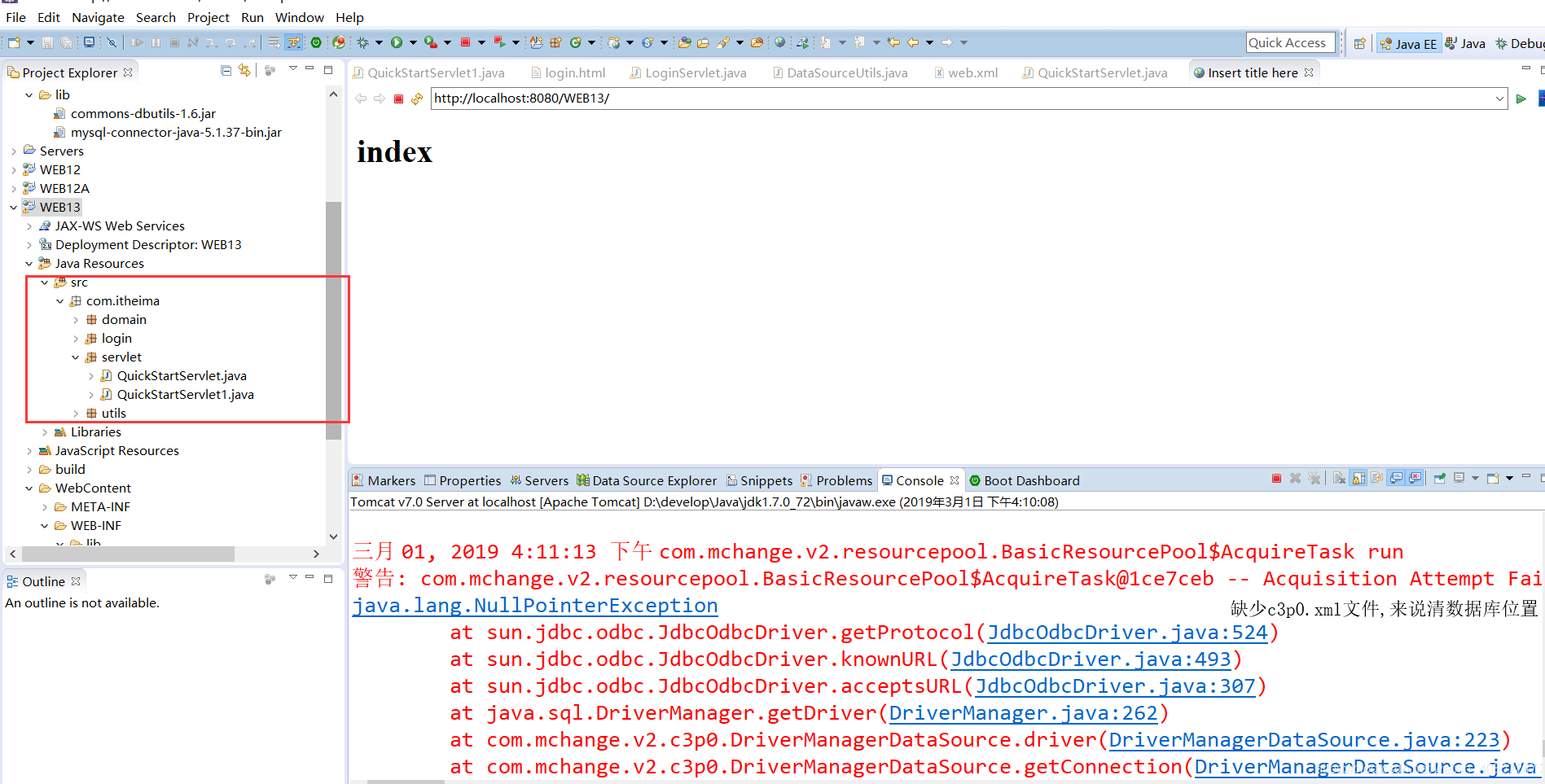Viewport: 1545px width, 784px height.
Task: Open the Window menu
Action: point(299,17)
